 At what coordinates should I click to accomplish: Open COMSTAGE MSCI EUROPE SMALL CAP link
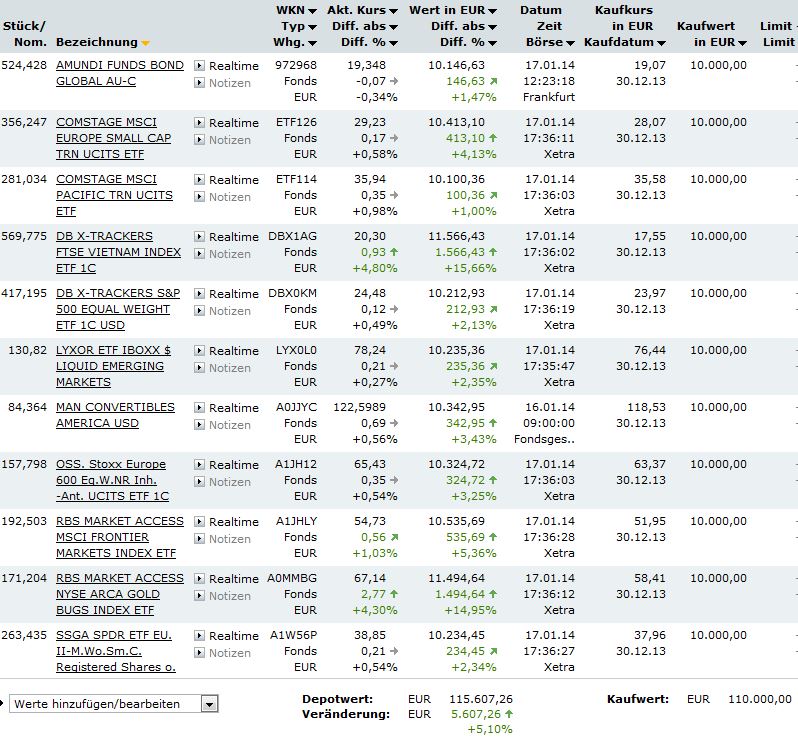(113, 138)
